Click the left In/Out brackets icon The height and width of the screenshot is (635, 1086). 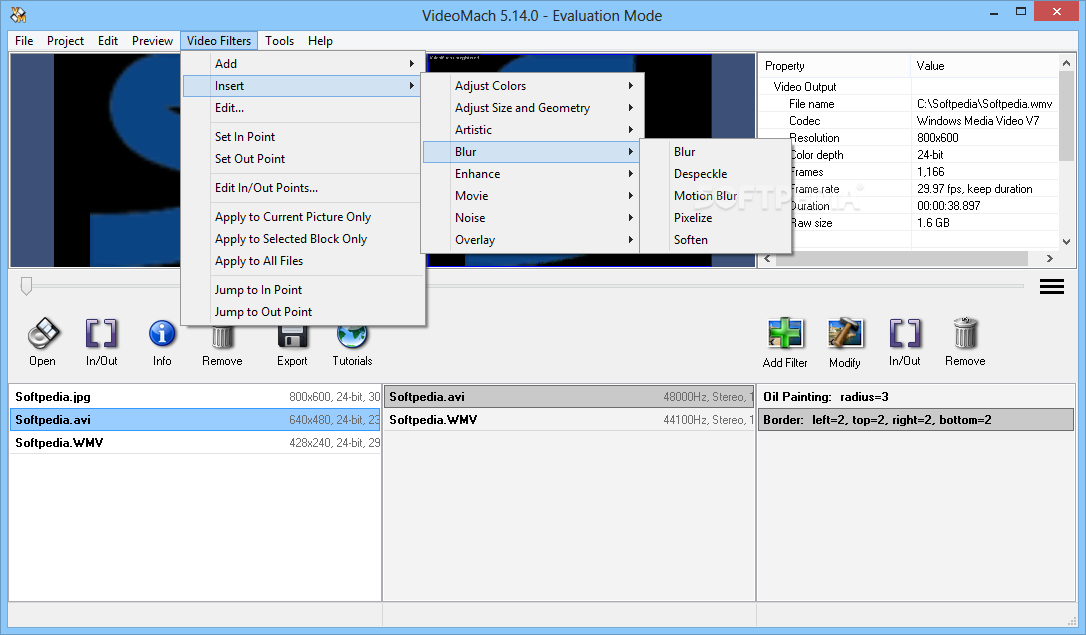point(101,334)
